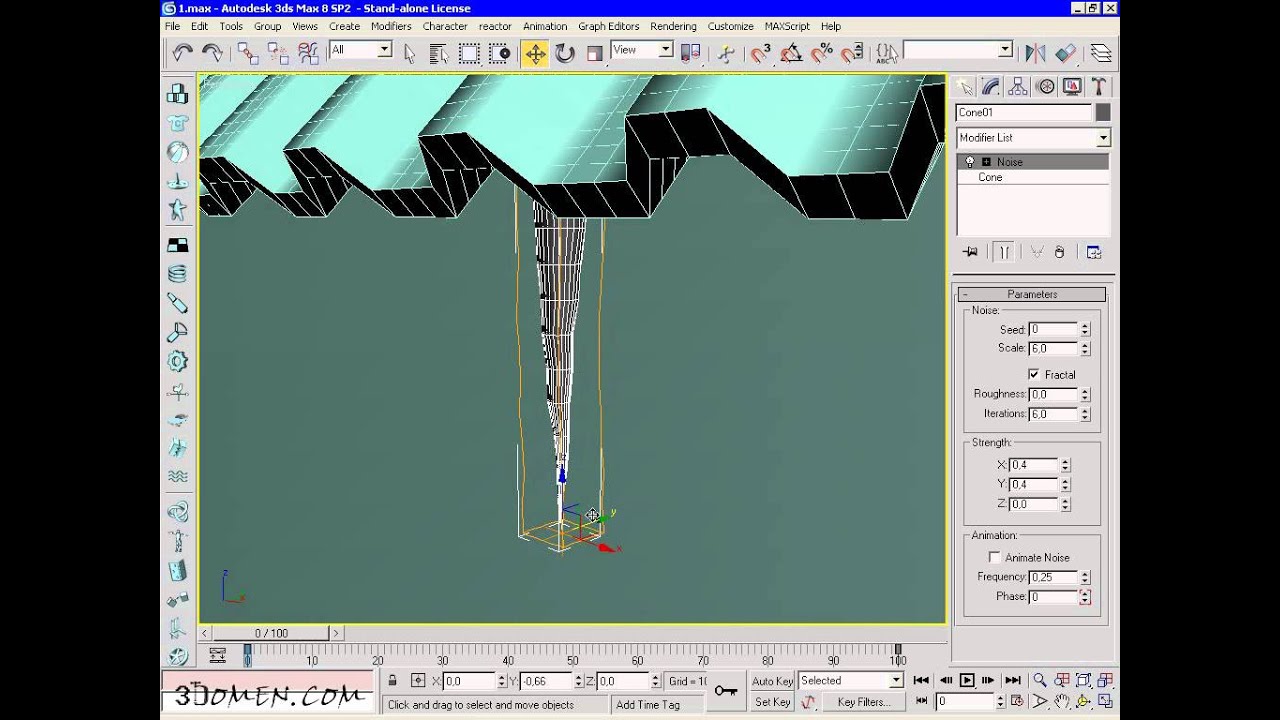Open the Customize menu
Image resolution: width=1280 pixels, height=720 pixels.
[x=730, y=26]
